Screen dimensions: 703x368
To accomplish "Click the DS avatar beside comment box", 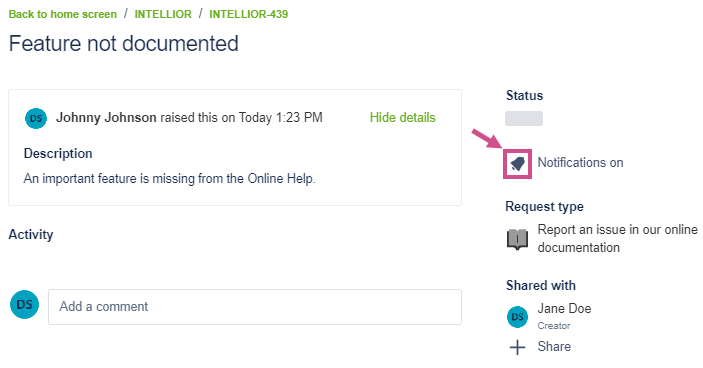I will pyautogui.click(x=24, y=304).
